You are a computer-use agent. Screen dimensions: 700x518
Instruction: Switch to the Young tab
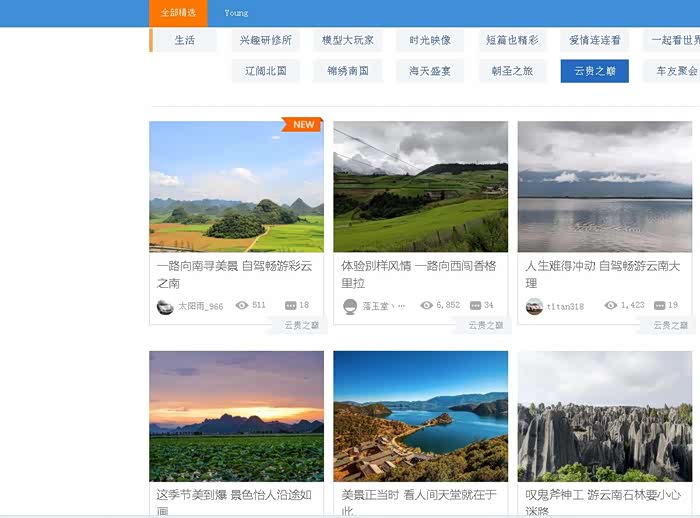tap(236, 13)
